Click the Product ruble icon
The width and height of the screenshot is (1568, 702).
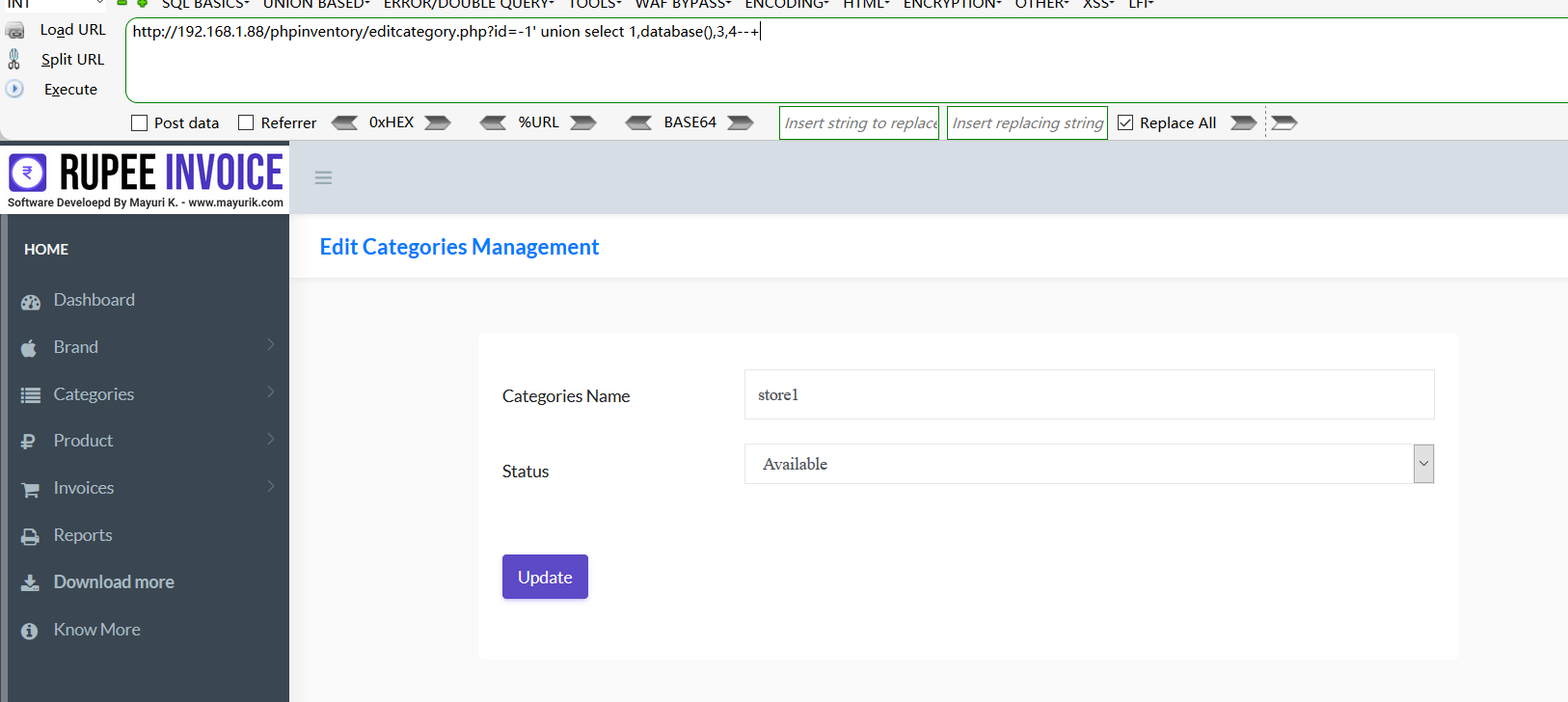[29, 442]
